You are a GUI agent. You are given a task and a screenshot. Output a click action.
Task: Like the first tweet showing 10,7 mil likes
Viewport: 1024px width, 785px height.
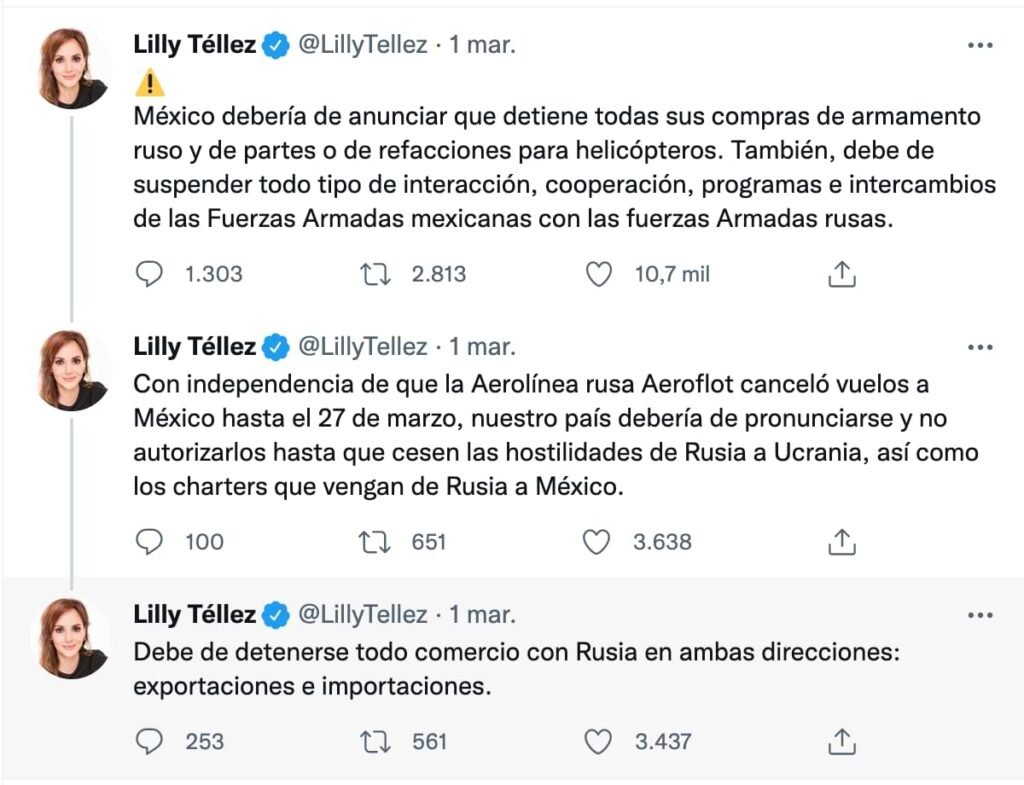coord(599,273)
